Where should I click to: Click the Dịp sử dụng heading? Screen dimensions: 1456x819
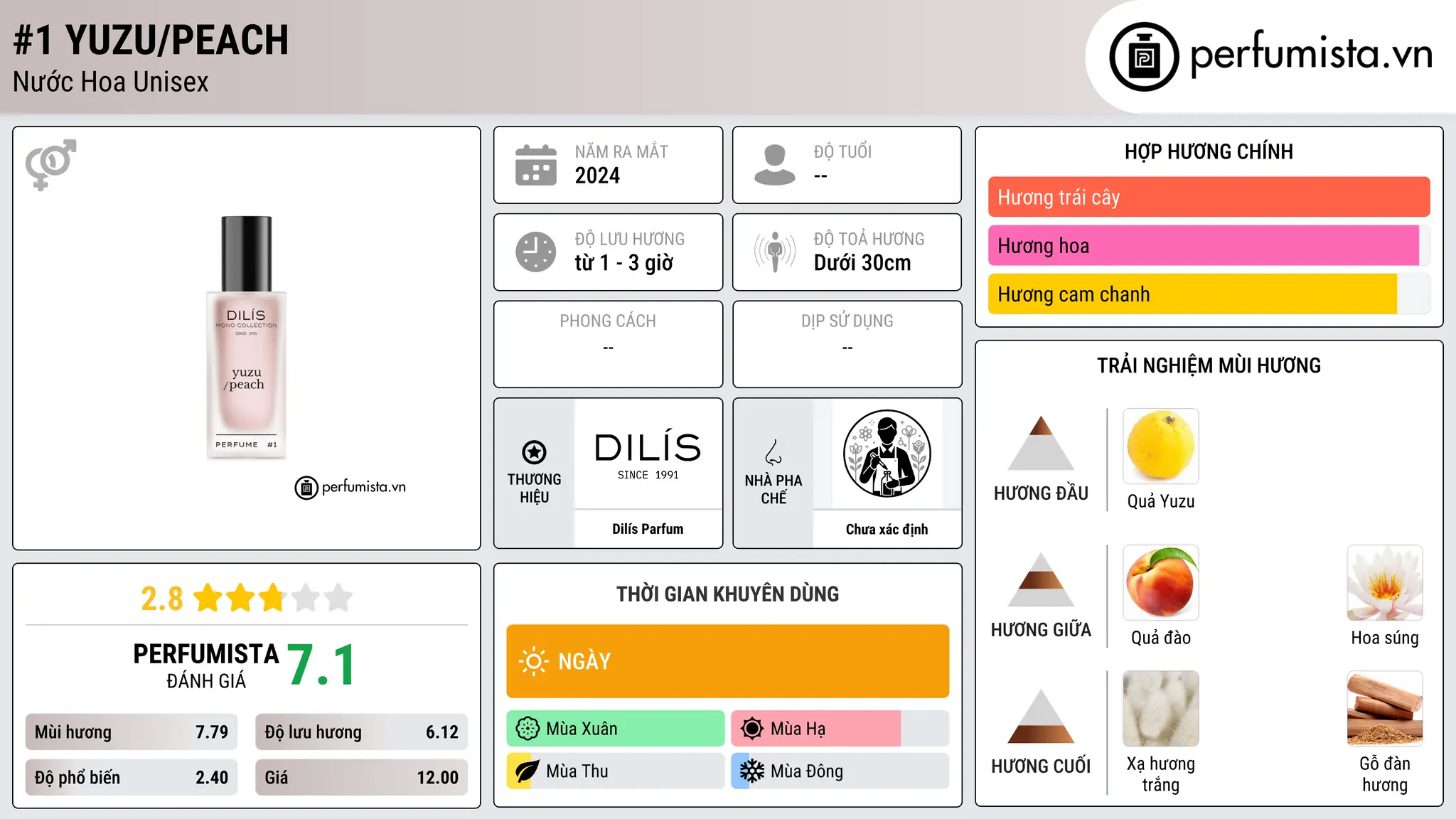click(847, 321)
